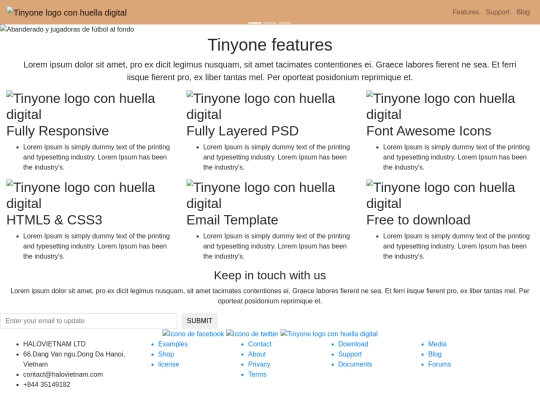Focus the Enter your email to update field

pos(89,321)
